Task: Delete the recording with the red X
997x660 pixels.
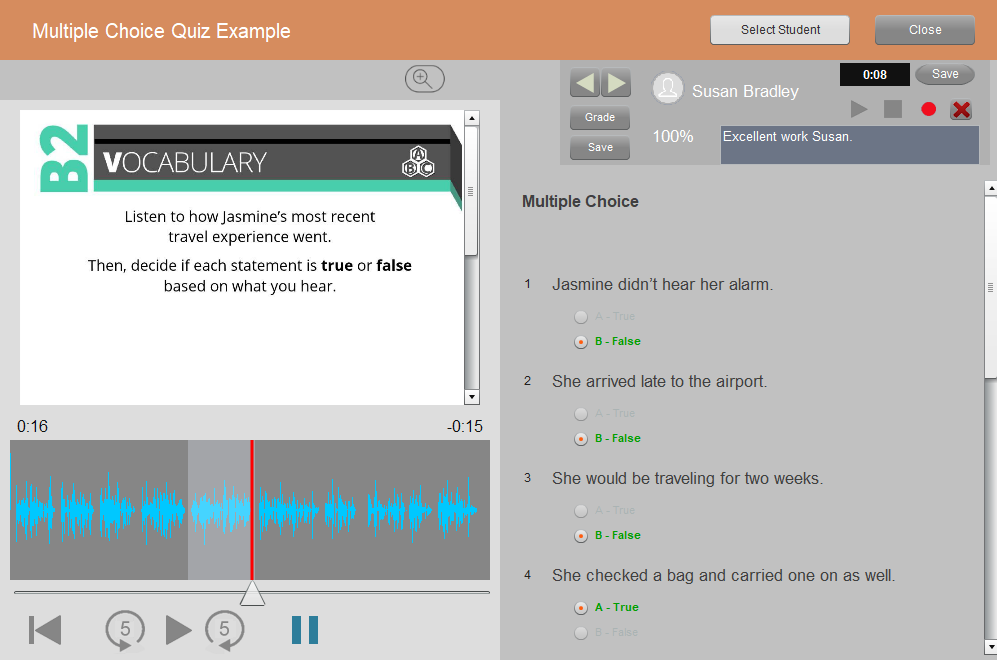Action: click(961, 109)
